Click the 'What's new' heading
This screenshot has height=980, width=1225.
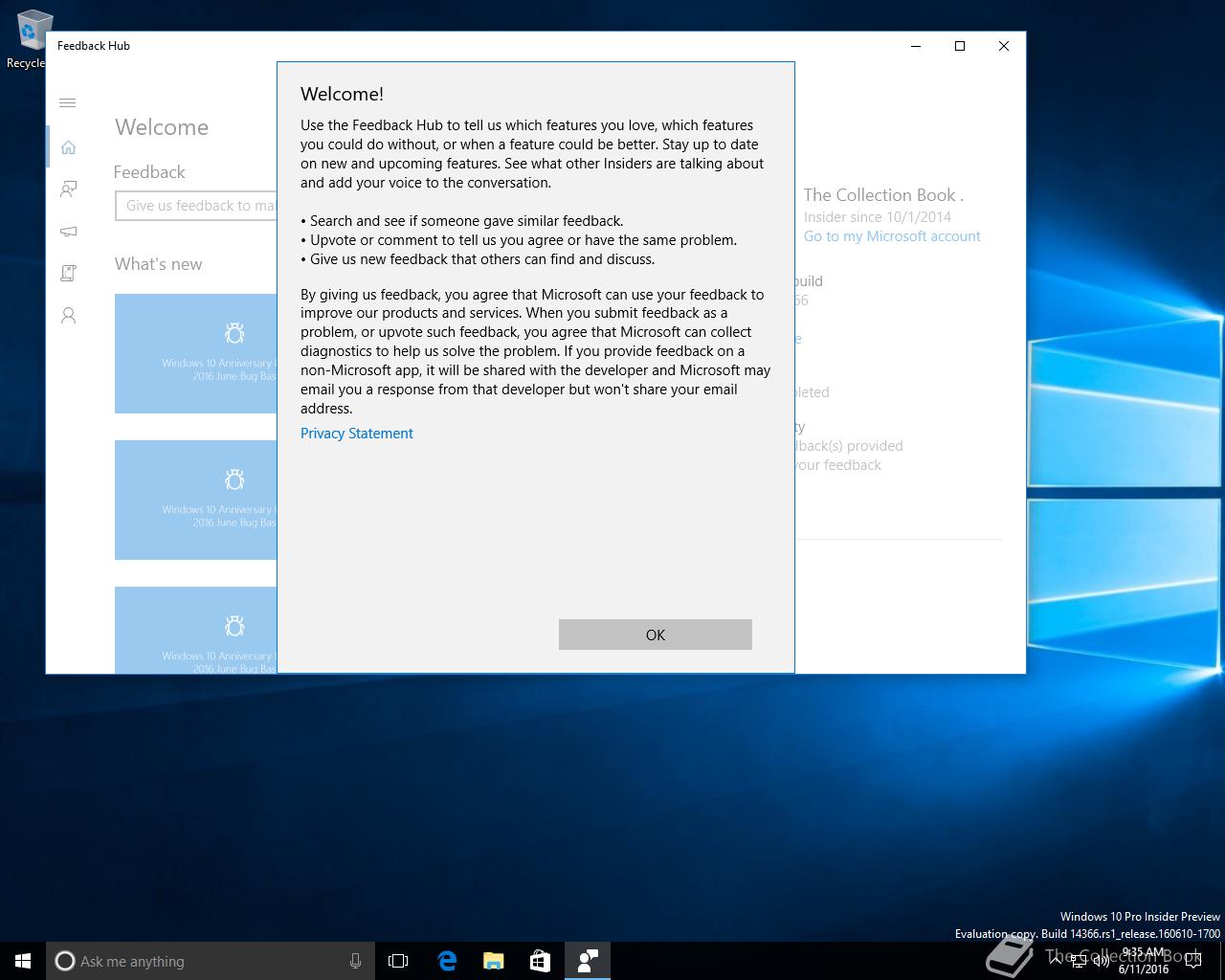159,264
